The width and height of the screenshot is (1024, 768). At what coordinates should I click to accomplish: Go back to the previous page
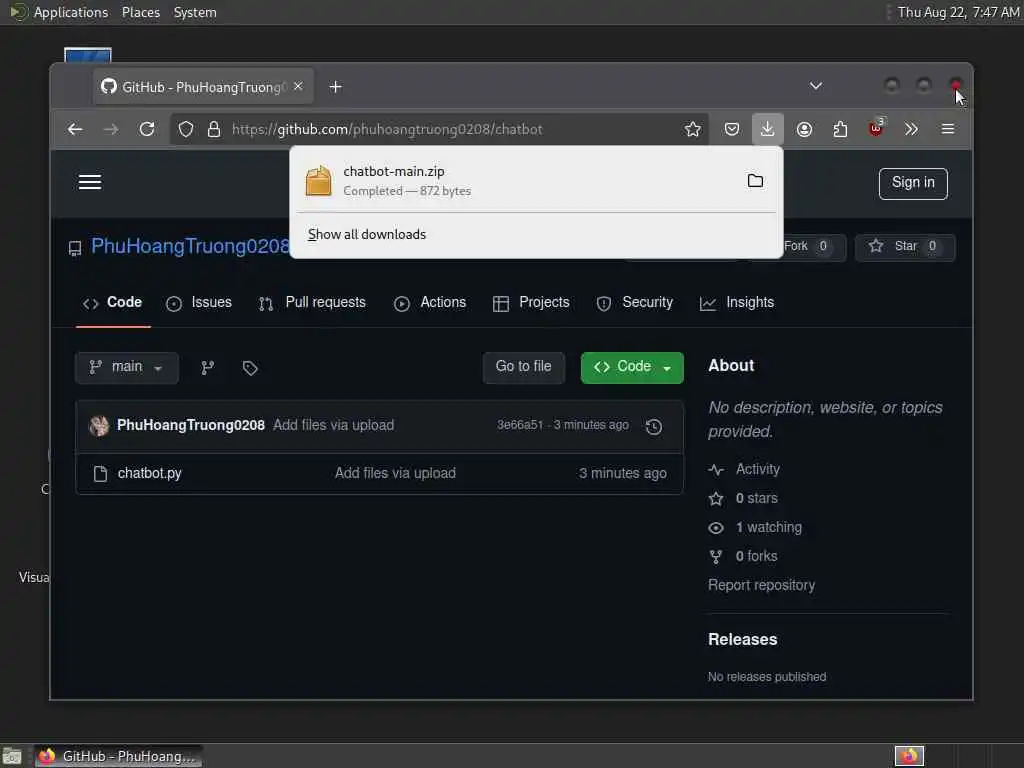[75, 129]
